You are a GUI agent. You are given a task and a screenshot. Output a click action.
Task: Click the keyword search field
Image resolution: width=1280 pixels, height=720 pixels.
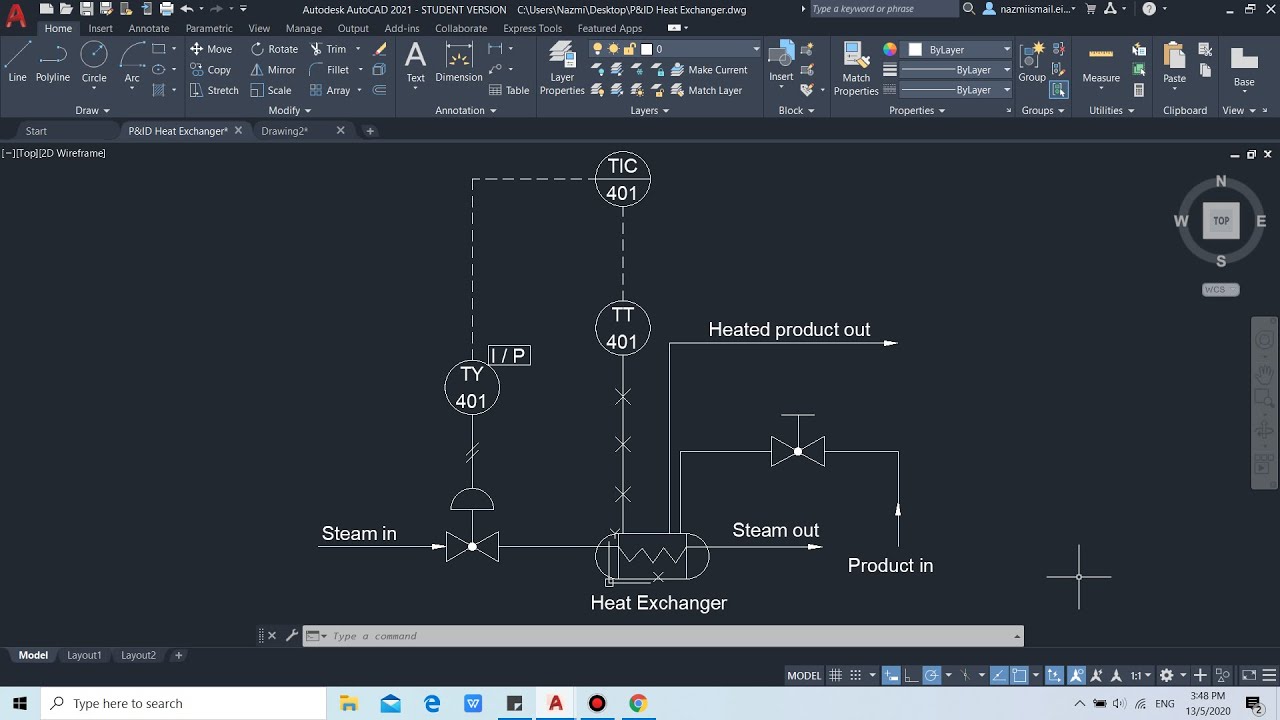coord(882,9)
